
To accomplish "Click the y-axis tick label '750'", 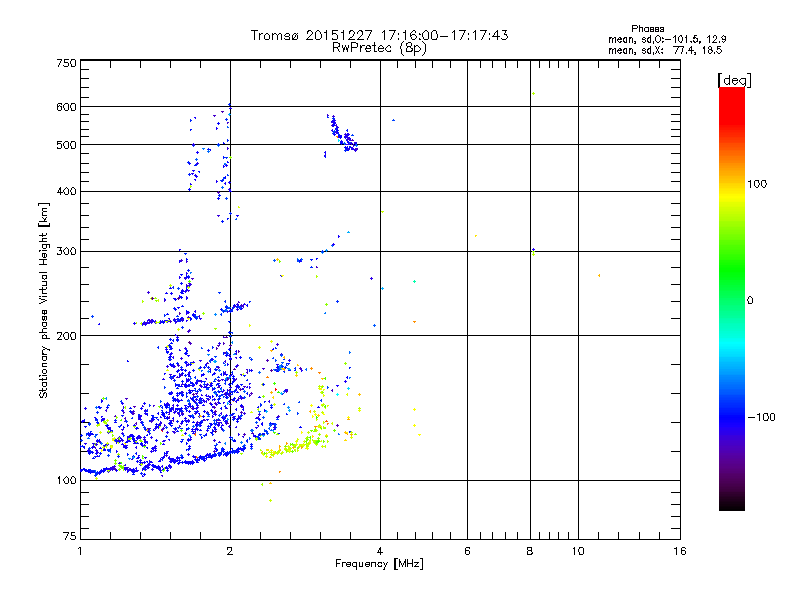I will point(66,63).
